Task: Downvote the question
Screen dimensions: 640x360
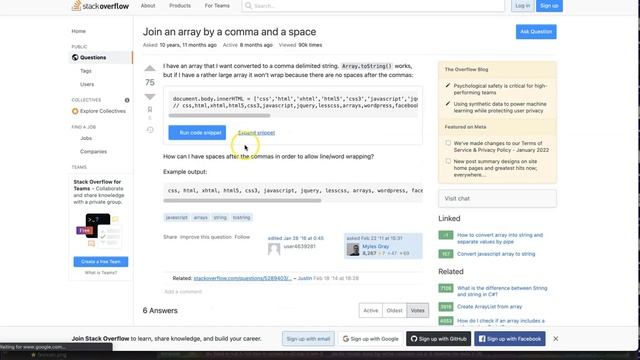Action: point(150,96)
